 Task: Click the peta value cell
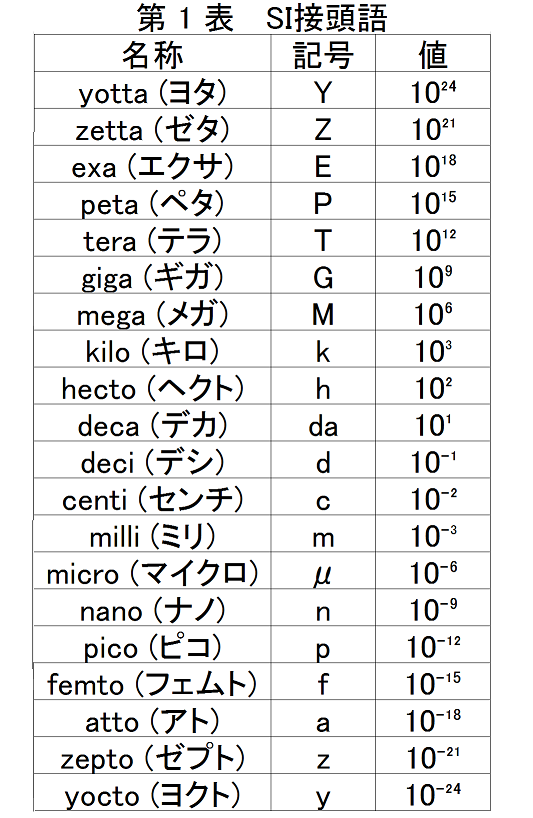coord(433,201)
